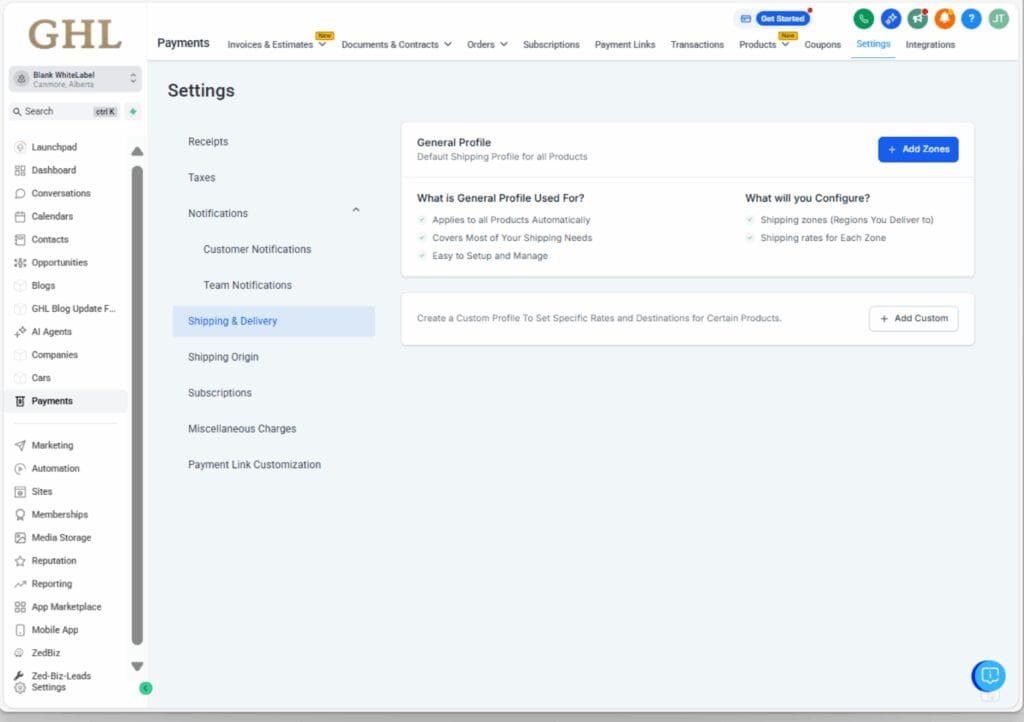Screen dimensions: 1024x722
Task: Open the JT user avatar
Action: pyautogui.click(x=998, y=19)
